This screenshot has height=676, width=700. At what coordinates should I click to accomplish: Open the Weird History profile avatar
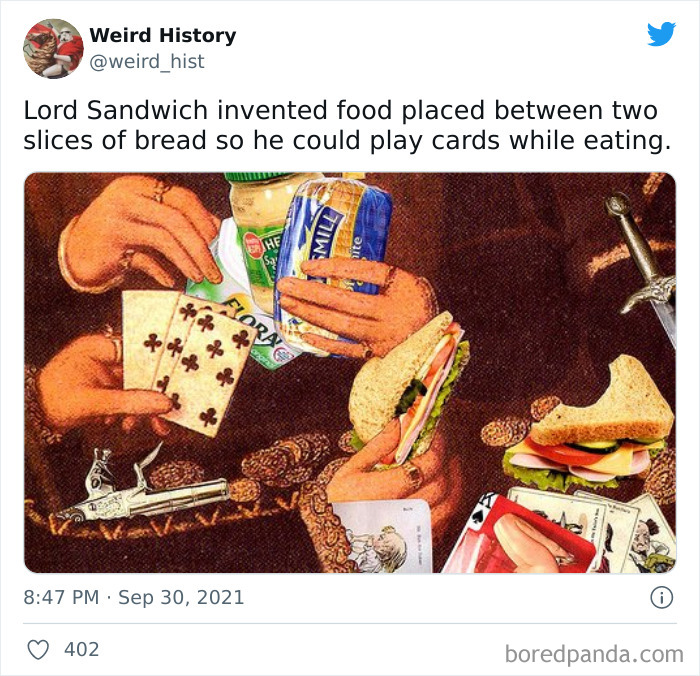click(53, 48)
